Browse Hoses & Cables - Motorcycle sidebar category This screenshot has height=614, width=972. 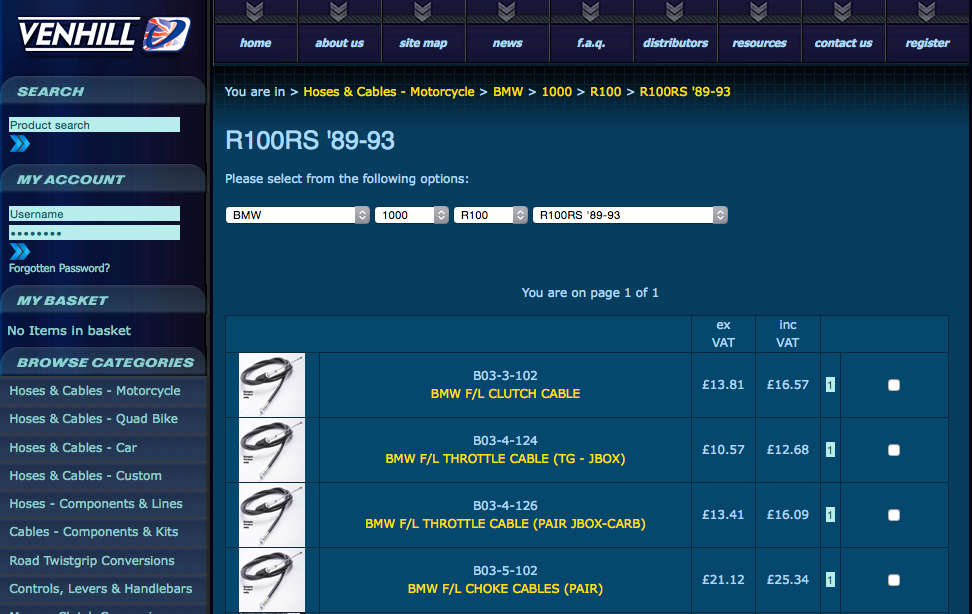tap(95, 391)
